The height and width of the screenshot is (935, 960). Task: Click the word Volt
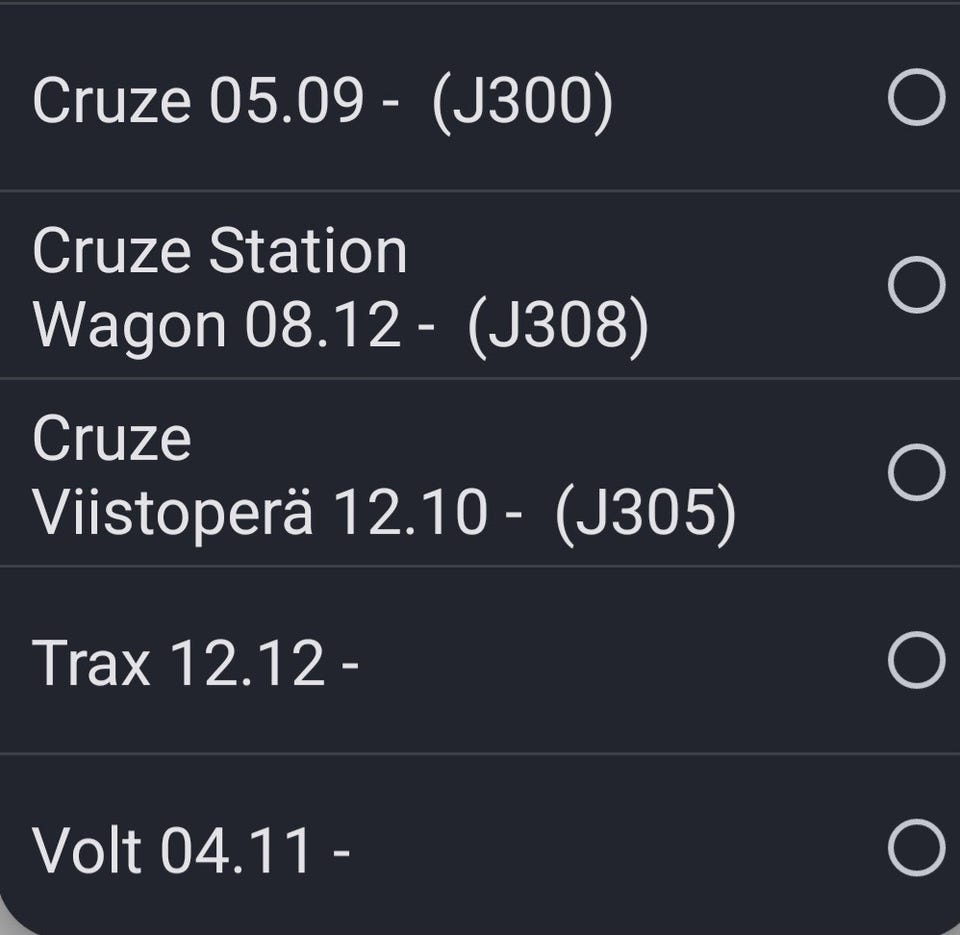click(x=86, y=850)
